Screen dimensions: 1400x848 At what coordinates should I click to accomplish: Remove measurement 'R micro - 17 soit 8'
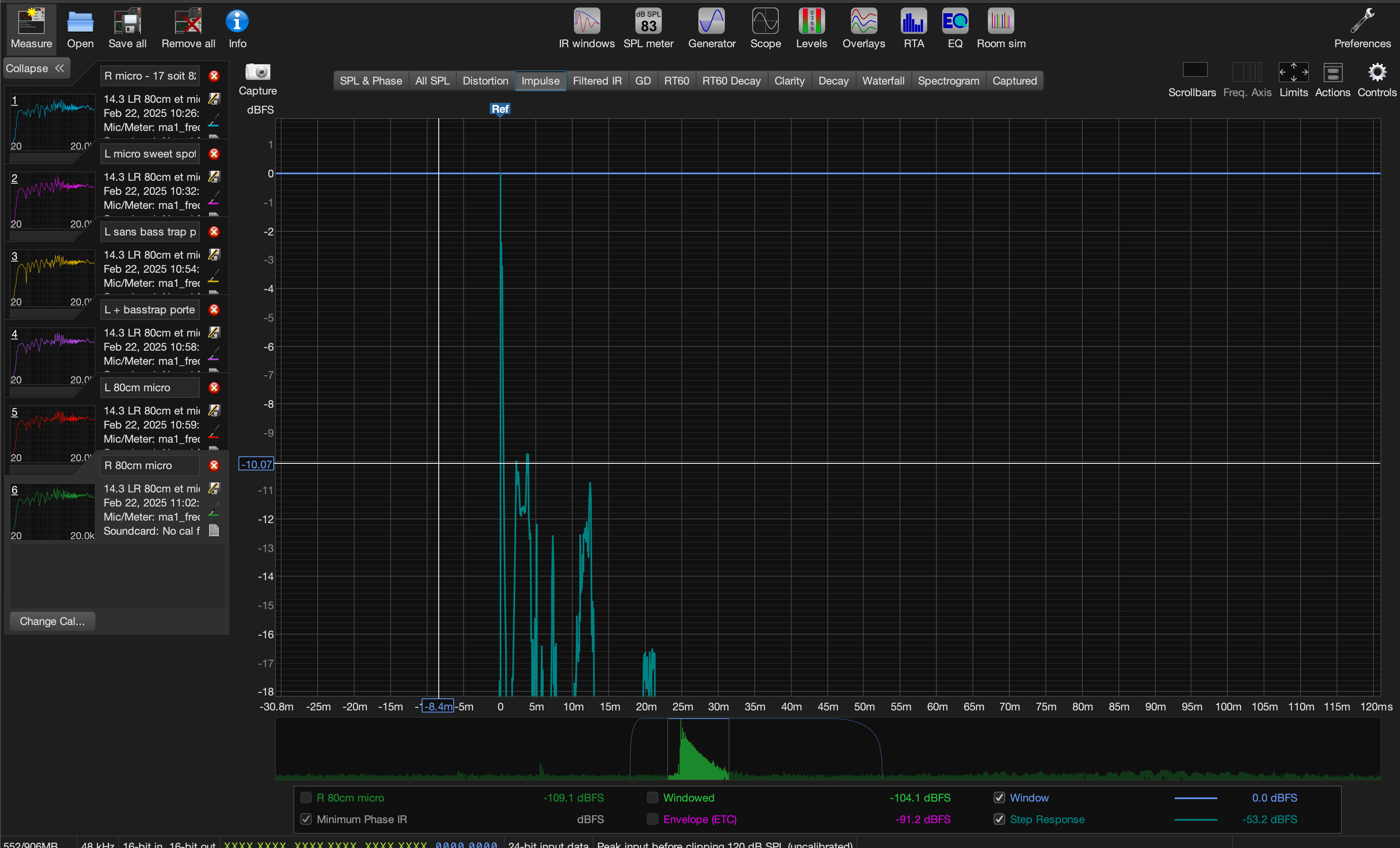214,76
